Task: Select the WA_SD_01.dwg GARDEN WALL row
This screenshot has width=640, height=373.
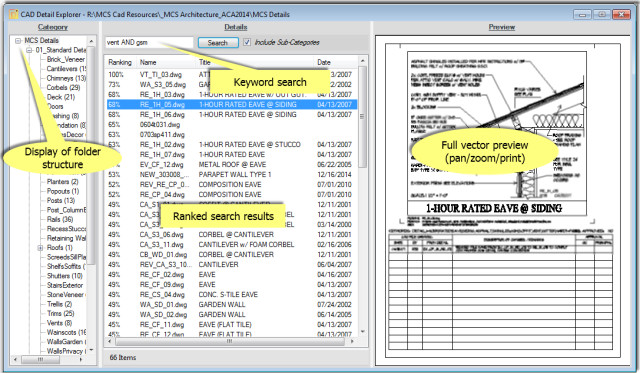Action: click(x=232, y=304)
